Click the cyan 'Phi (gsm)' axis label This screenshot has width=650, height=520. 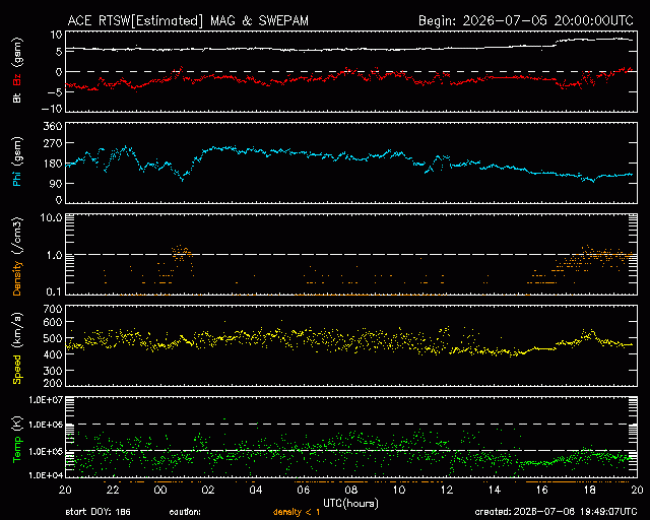pyautogui.click(x=17, y=162)
